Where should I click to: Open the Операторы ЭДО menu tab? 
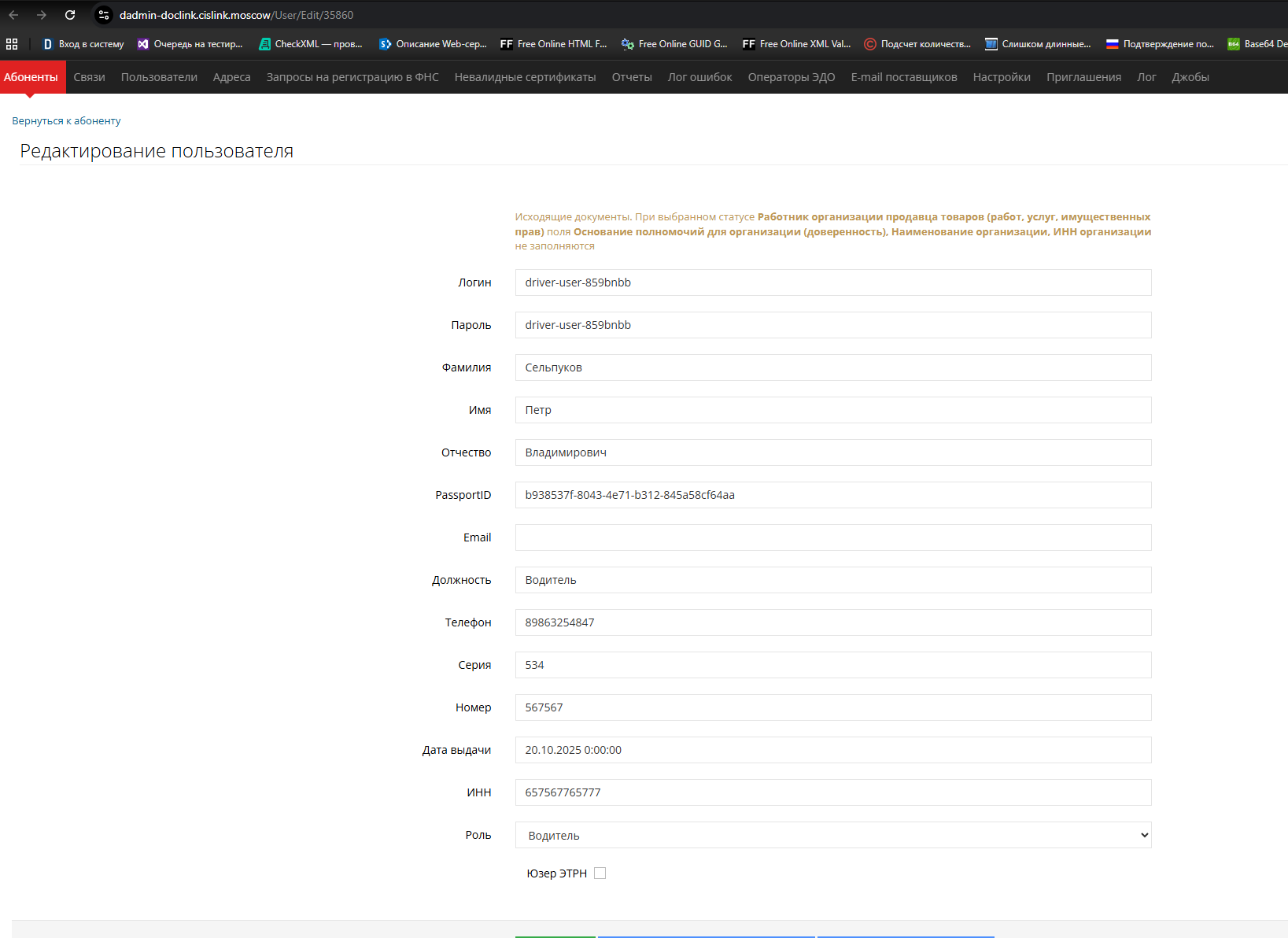(x=792, y=77)
